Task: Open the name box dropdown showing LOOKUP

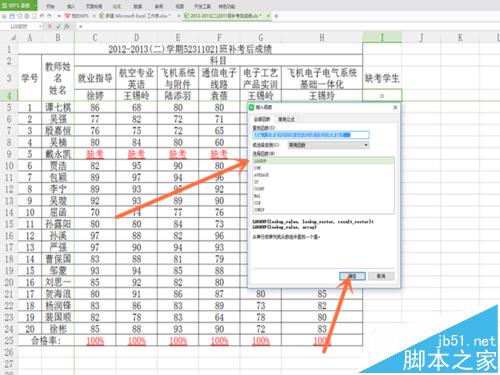Action: [x=40, y=26]
